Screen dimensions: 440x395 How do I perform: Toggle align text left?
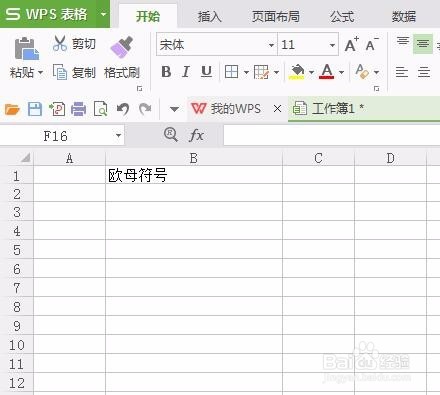(x=402, y=72)
